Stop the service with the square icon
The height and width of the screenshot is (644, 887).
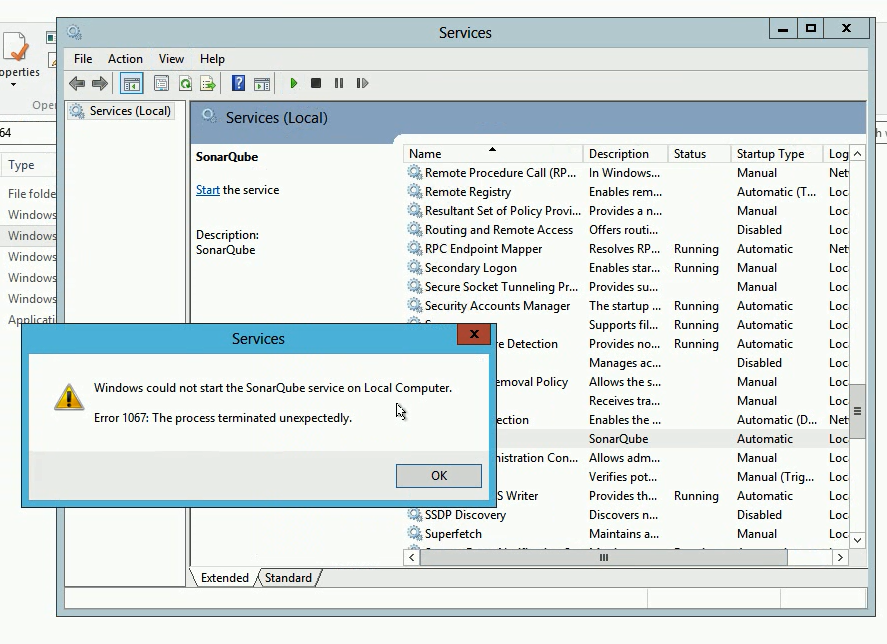316,84
